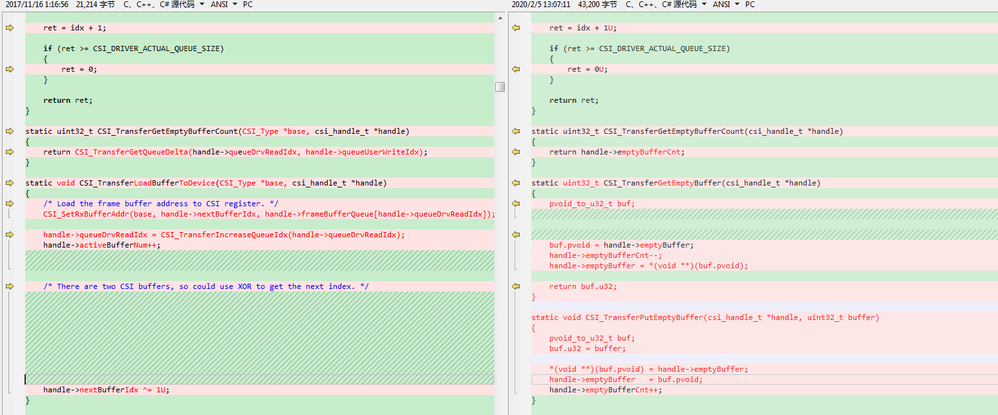This screenshot has width=998, height=415.
Task: Click right line 'handle->emptyBuffer = buf.pvoid;'
Action: (x=626, y=379)
